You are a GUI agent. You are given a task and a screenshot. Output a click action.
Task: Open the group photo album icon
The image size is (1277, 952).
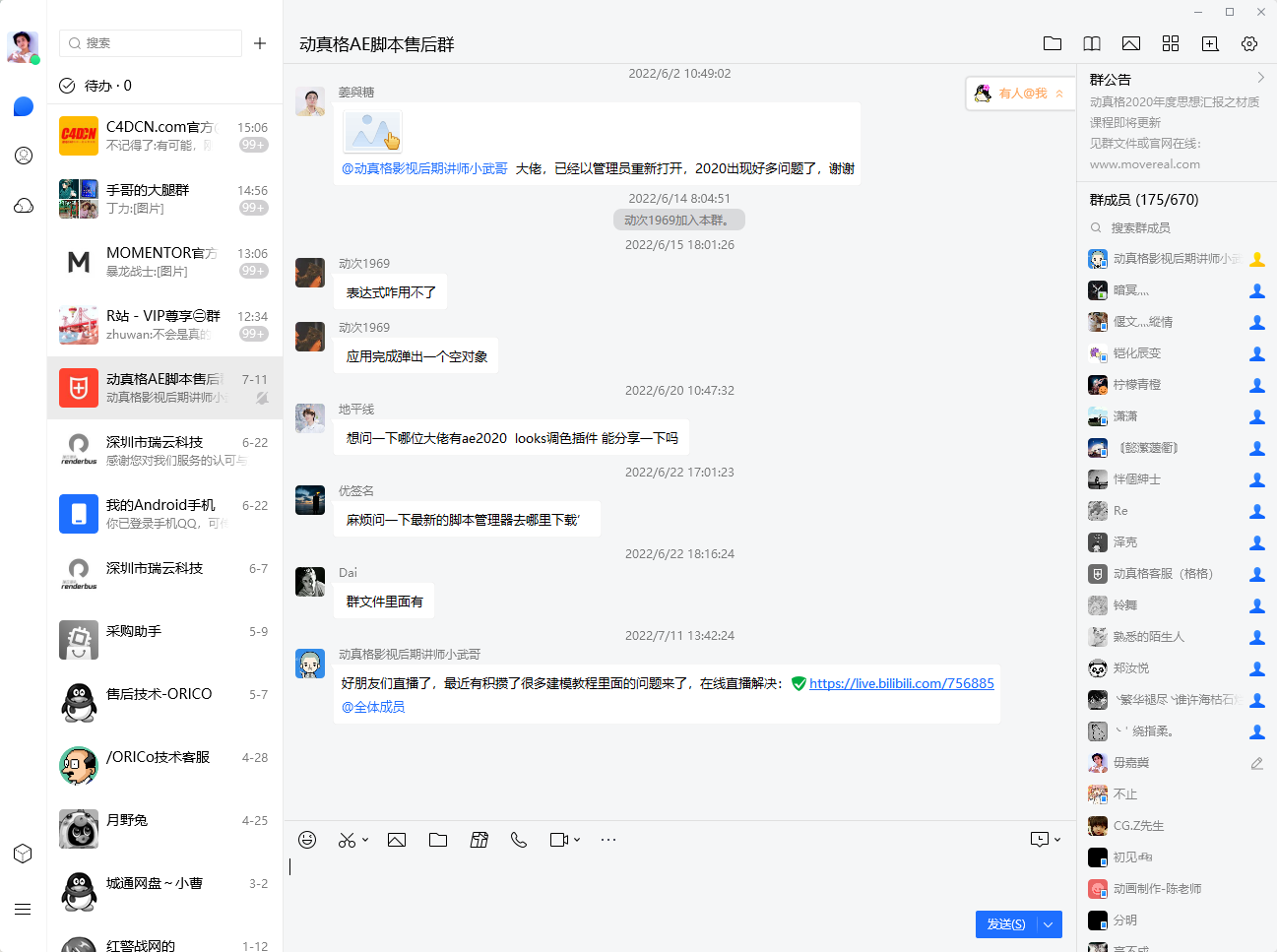(x=1131, y=43)
